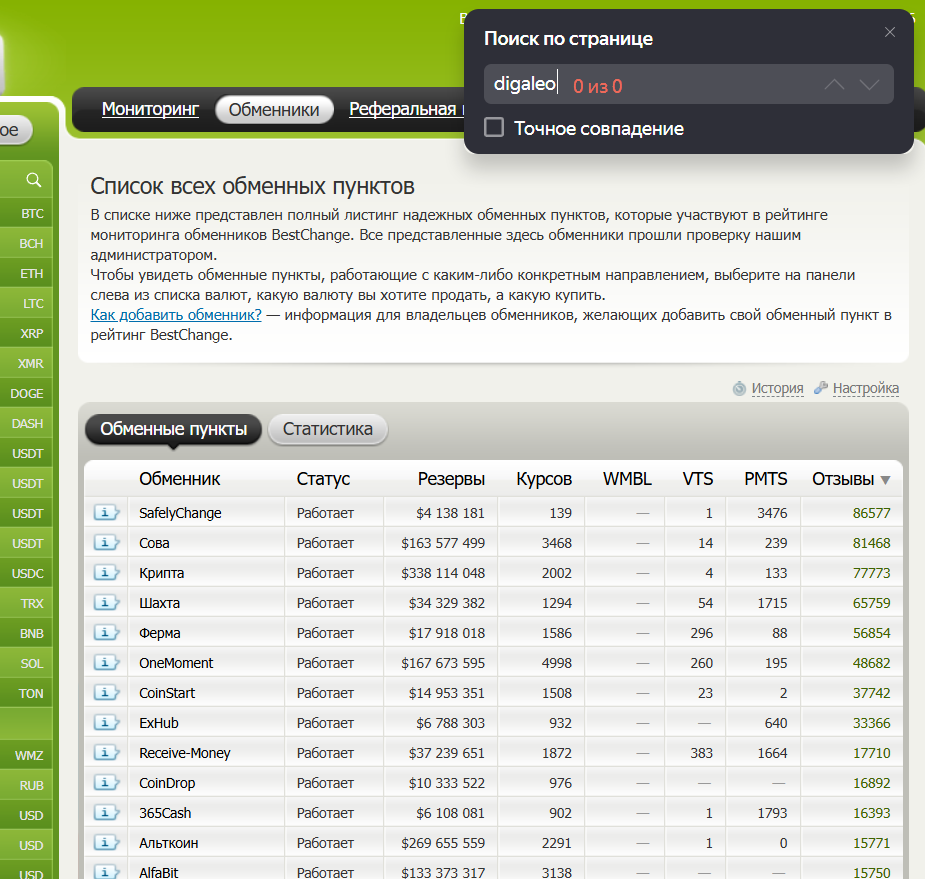925x879 pixels.
Task: Open info icon for CoinDrop exchanger
Action: pos(106,783)
